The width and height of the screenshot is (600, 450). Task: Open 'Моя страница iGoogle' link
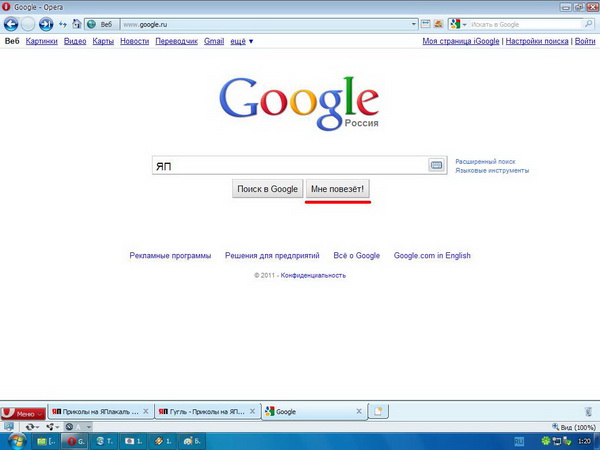[x=461, y=41]
